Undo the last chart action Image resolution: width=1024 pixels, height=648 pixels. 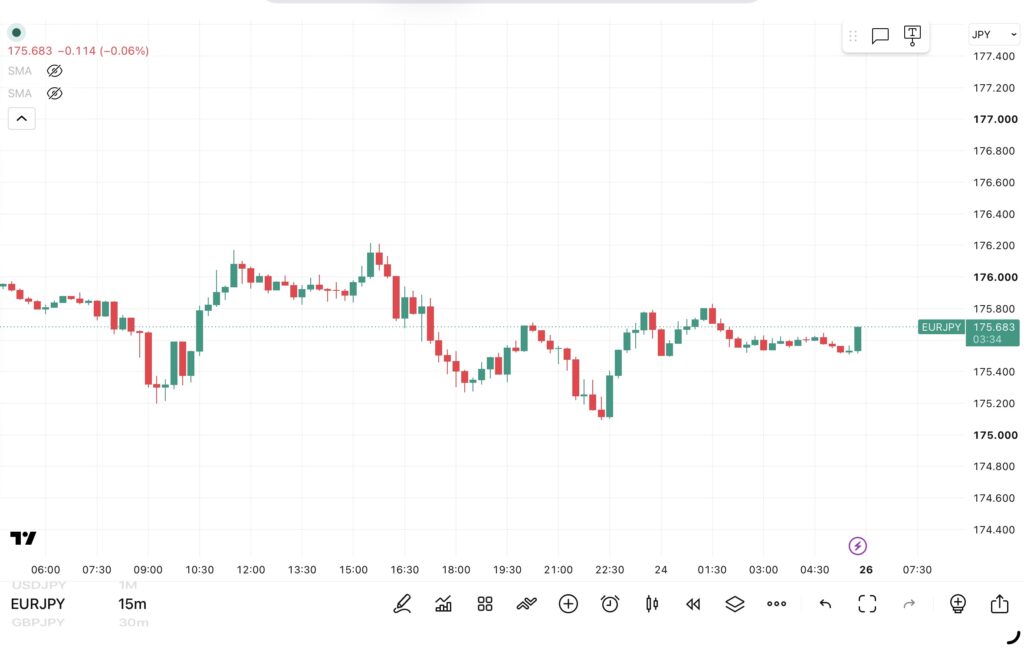tap(825, 604)
